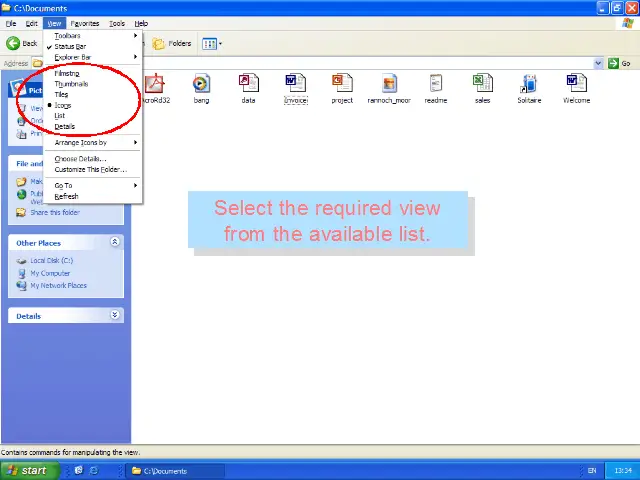Open the File menu

point(11,24)
